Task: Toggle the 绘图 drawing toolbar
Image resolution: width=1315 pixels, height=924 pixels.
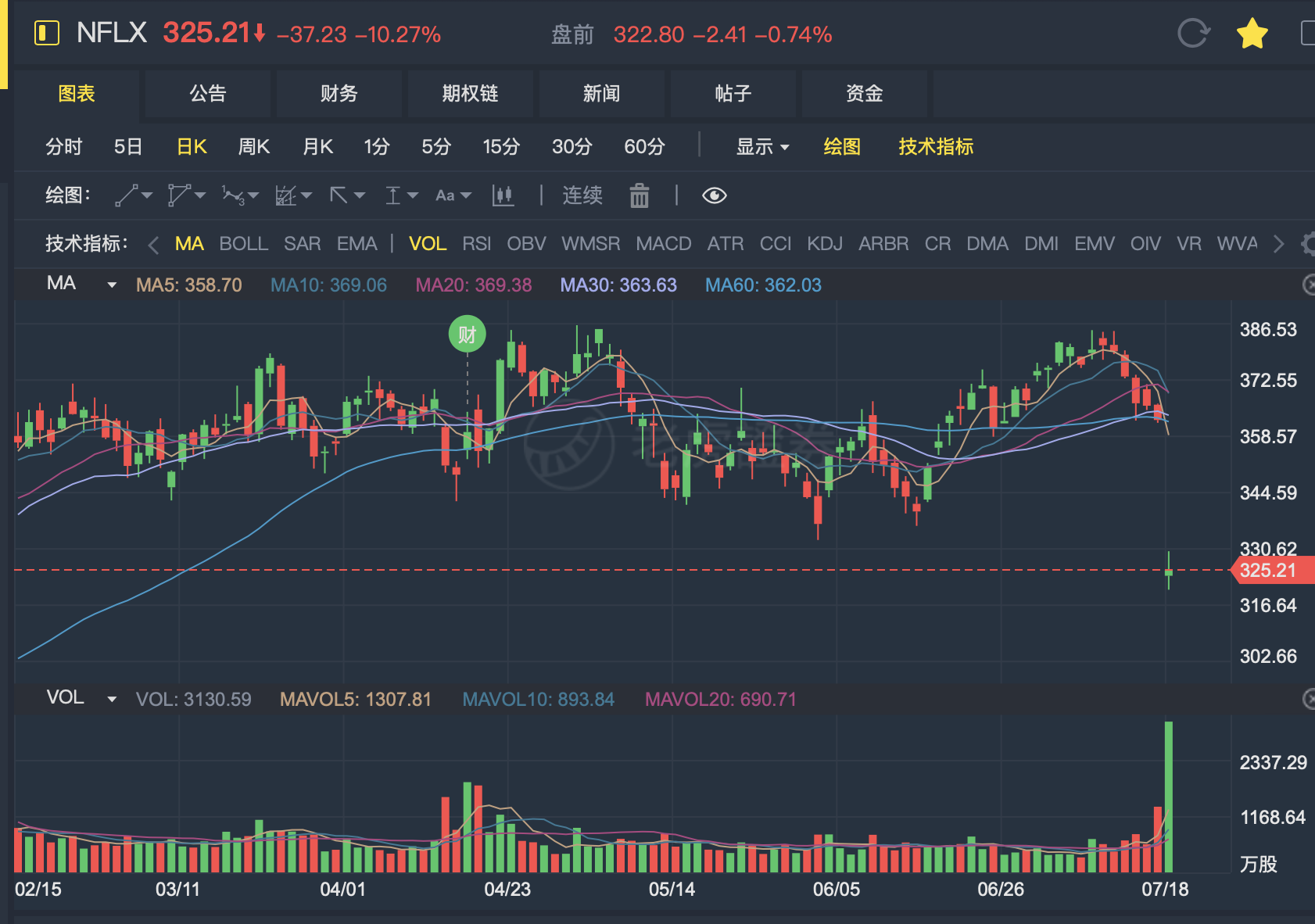Action: 842,146
